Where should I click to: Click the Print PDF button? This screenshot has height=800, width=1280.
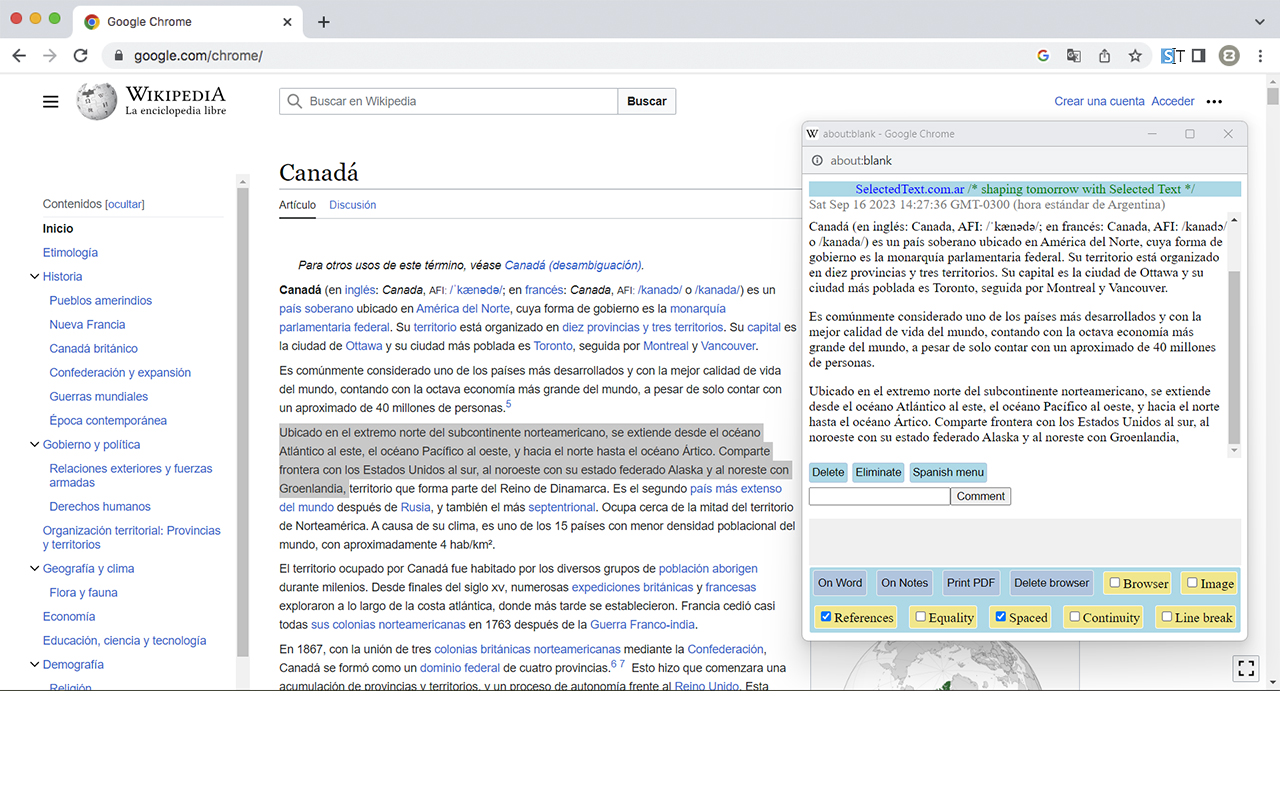(x=971, y=583)
